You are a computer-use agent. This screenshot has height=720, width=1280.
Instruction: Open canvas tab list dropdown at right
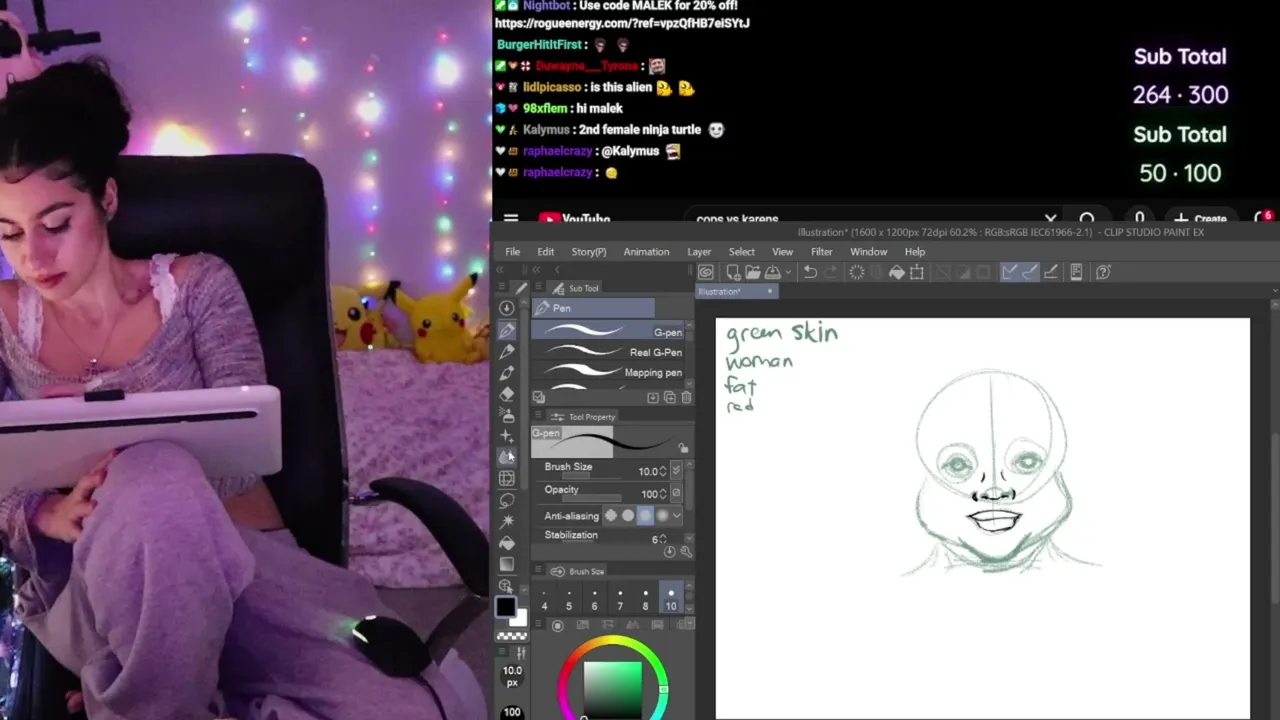tap(1274, 291)
